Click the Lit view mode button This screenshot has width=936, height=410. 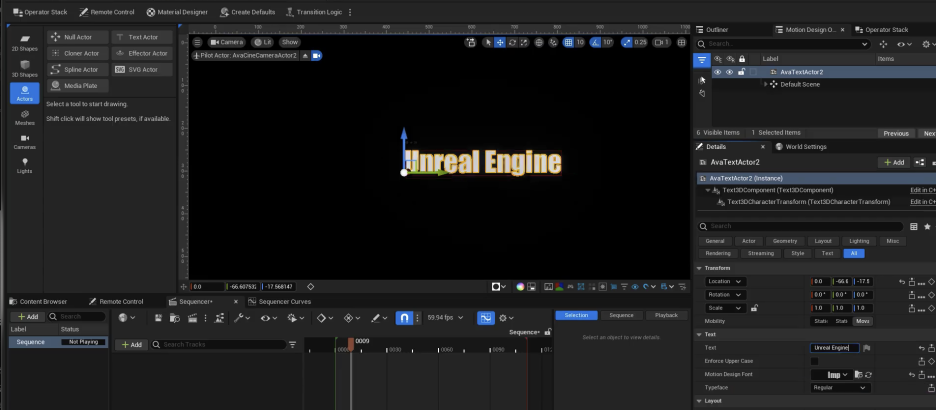coord(262,42)
